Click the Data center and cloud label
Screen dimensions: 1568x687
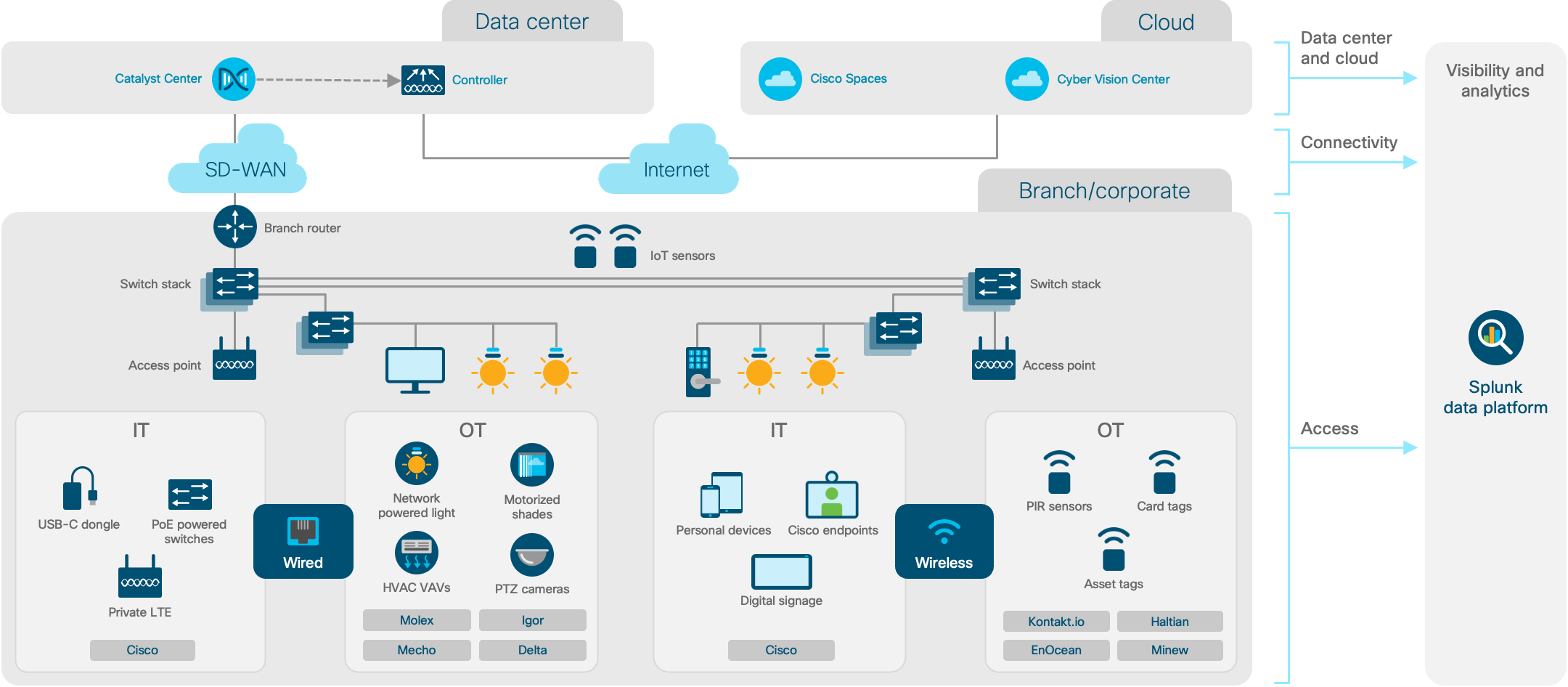point(1346,48)
